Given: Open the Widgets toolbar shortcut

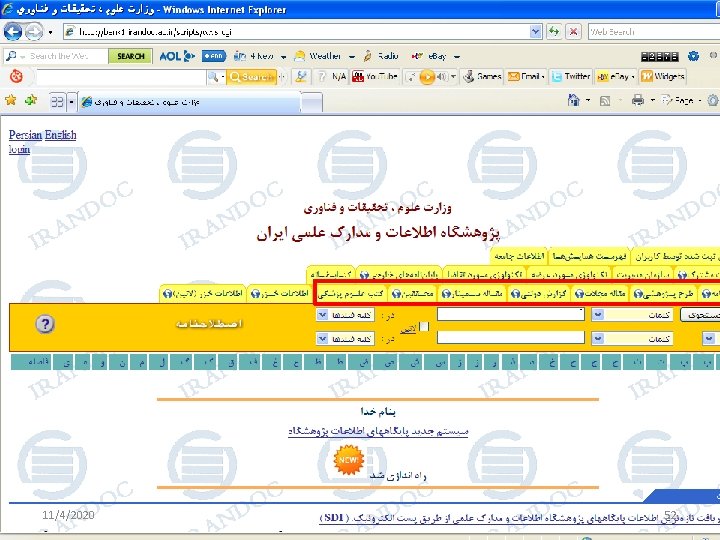Looking at the screenshot, I should click(x=663, y=76).
